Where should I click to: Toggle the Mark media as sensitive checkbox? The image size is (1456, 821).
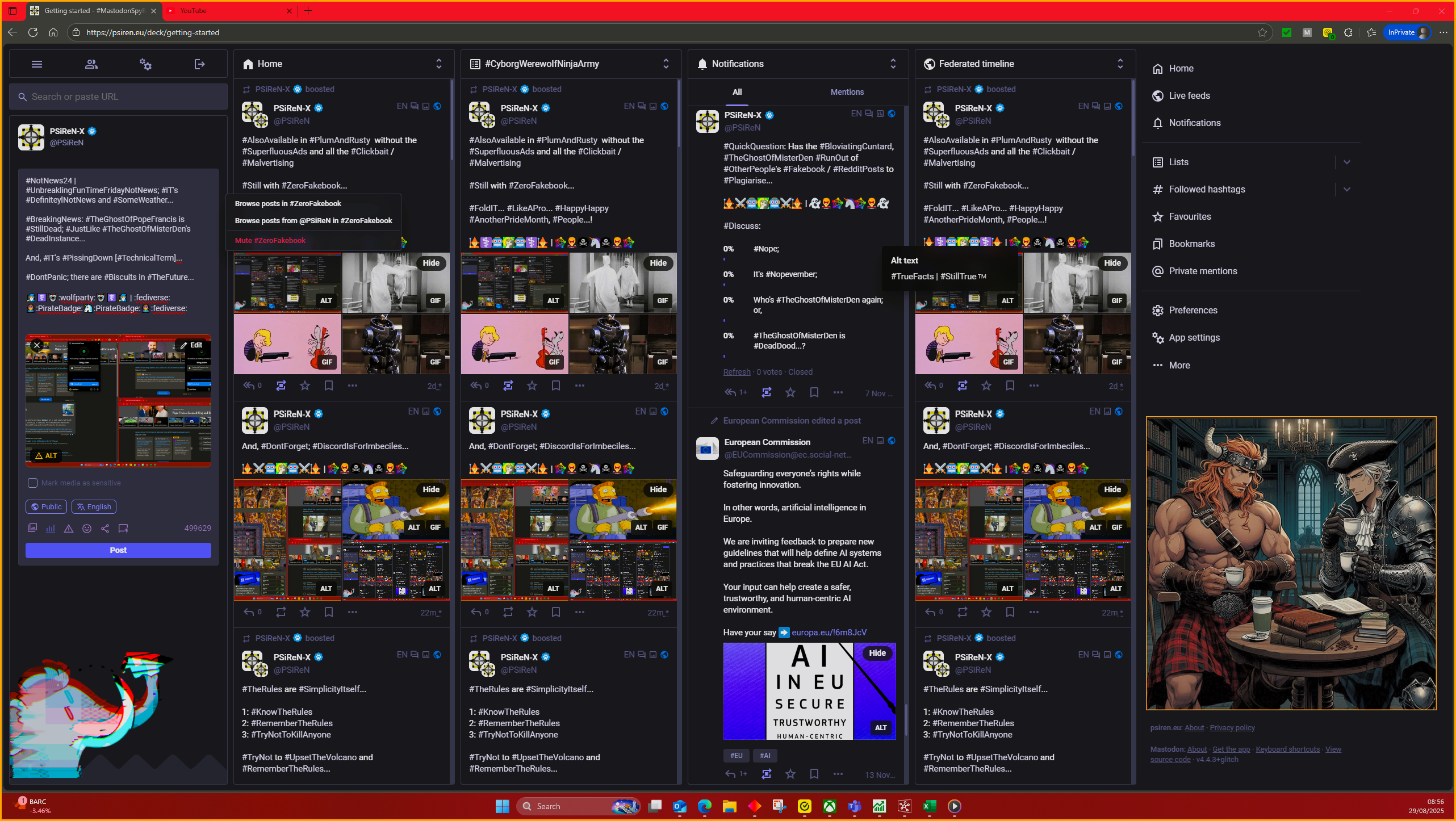(33, 483)
